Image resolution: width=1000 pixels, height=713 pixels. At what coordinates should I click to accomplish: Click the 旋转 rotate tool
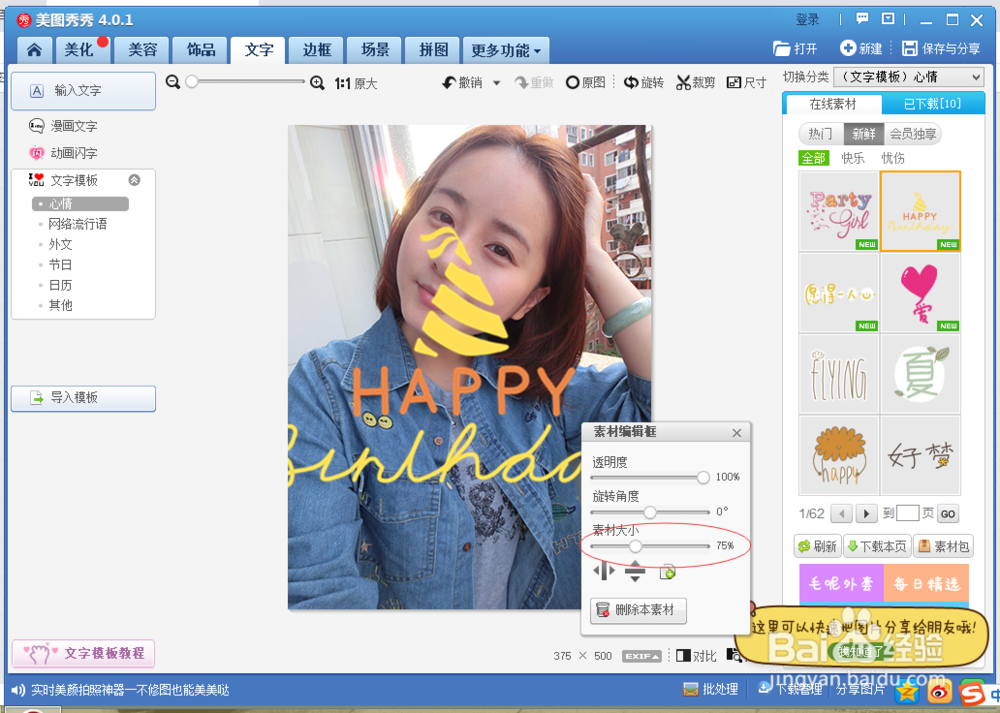pos(643,83)
